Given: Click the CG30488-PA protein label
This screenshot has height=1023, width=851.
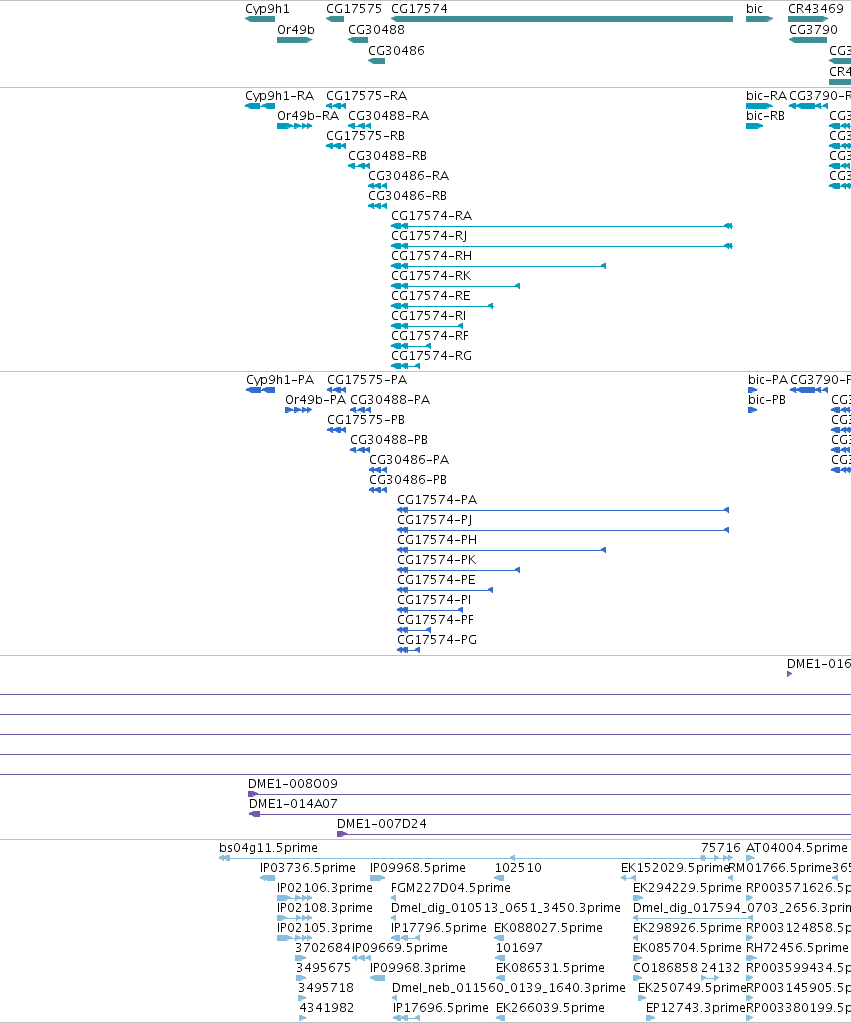Looking at the screenshot, I should [390, 400].
